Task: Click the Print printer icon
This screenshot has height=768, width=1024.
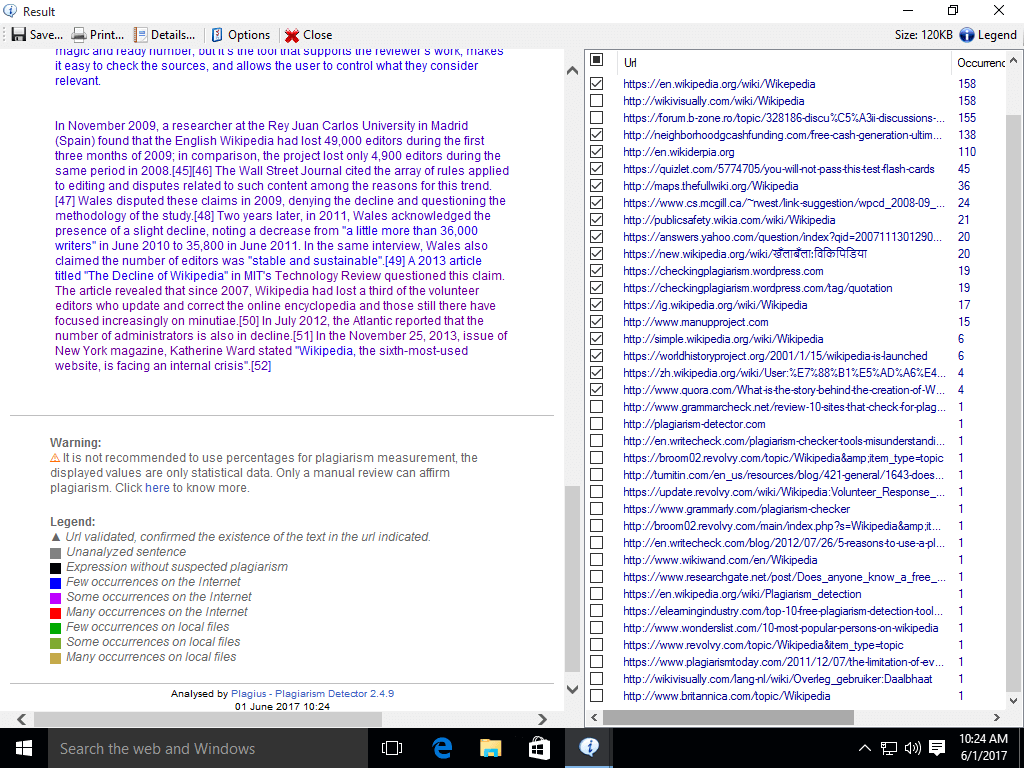Action: pos(79,34)
